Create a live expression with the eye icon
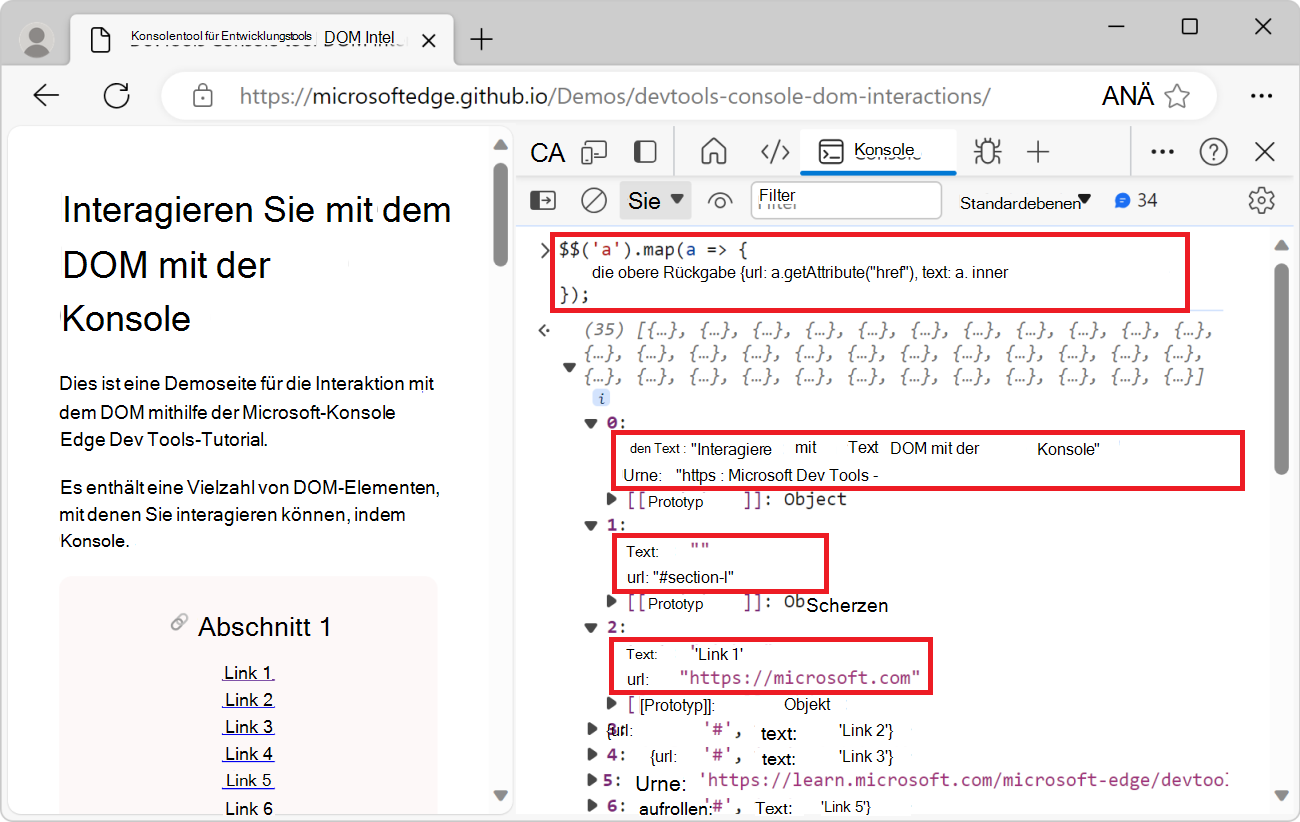The height and width of the screenshot is (822, 1300). (720, 200)
